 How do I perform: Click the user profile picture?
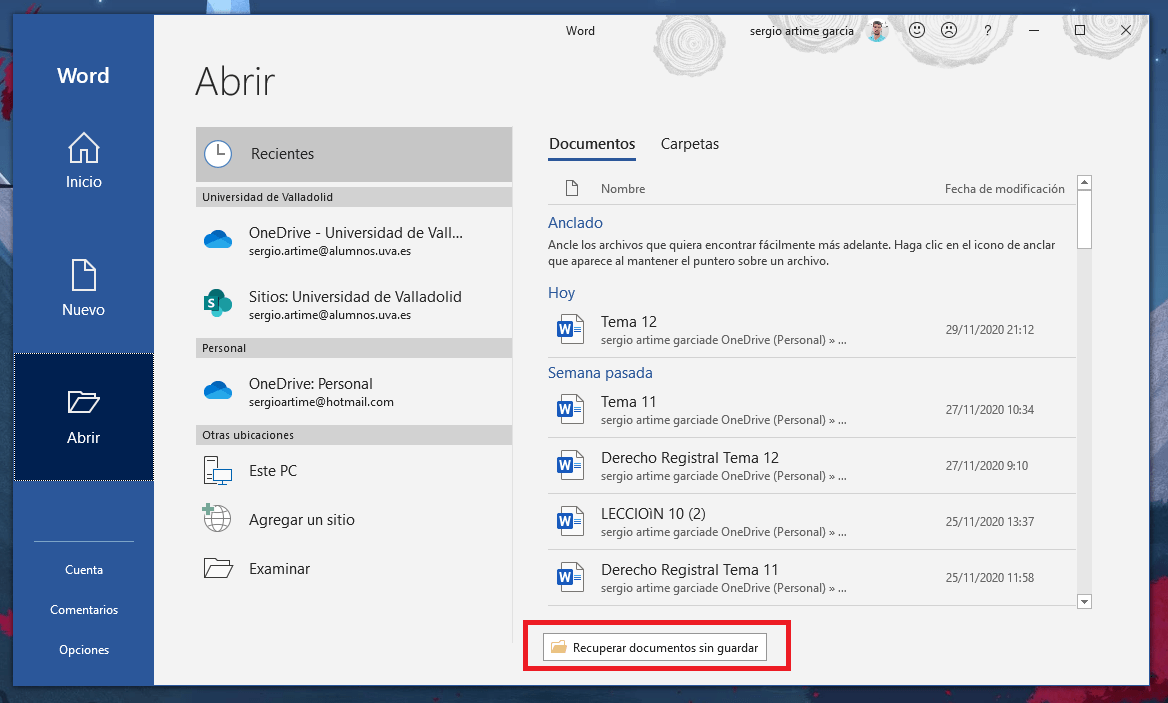[x=877, y=31]
